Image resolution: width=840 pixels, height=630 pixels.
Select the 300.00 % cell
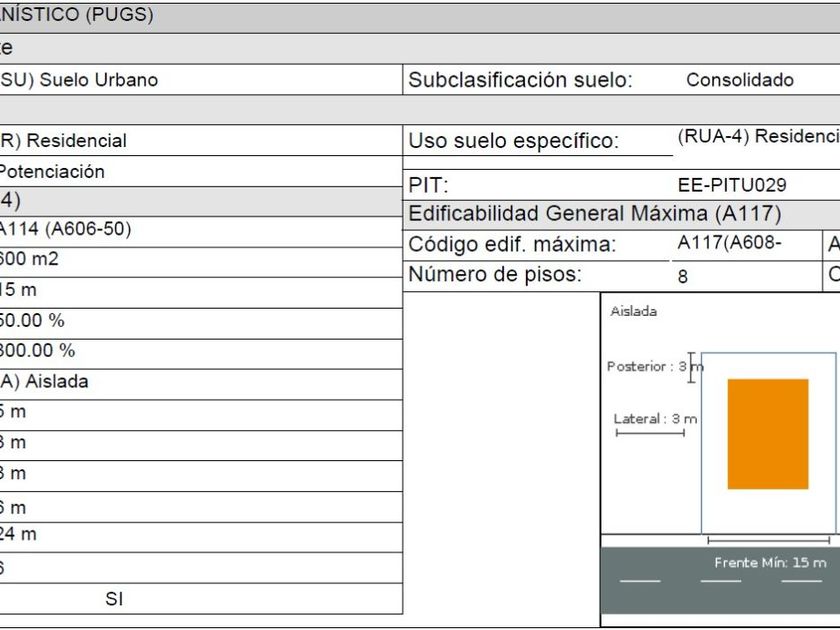[38, 351]
